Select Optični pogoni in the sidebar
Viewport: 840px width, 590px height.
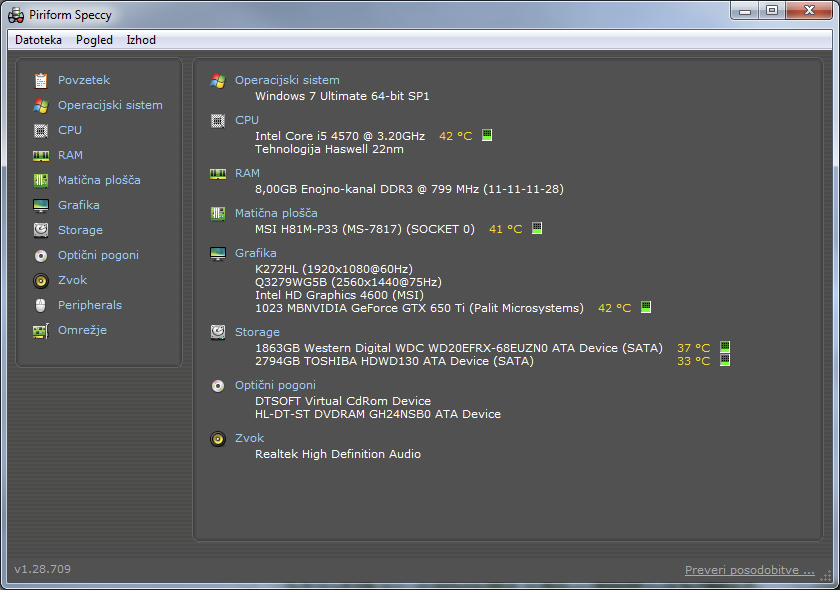click(x=98, y=255)
